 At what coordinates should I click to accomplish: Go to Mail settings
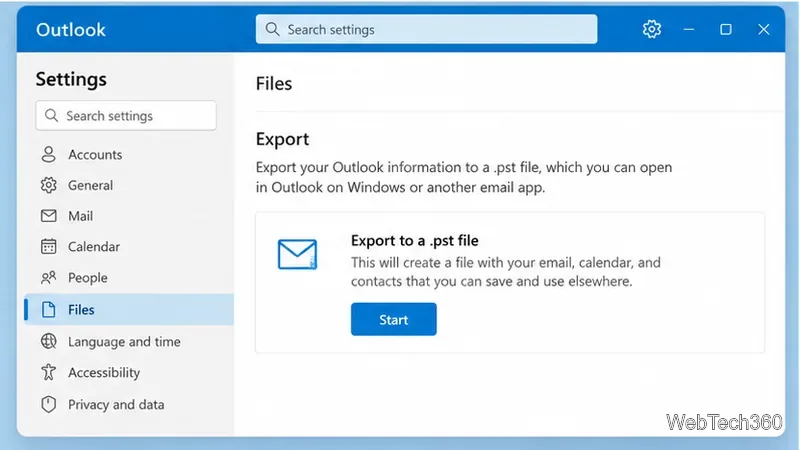pyautogui.click(x=129, y=216)
